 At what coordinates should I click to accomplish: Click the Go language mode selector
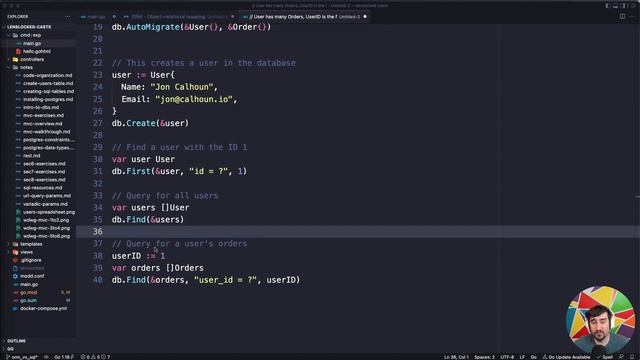tap(533, 357)
